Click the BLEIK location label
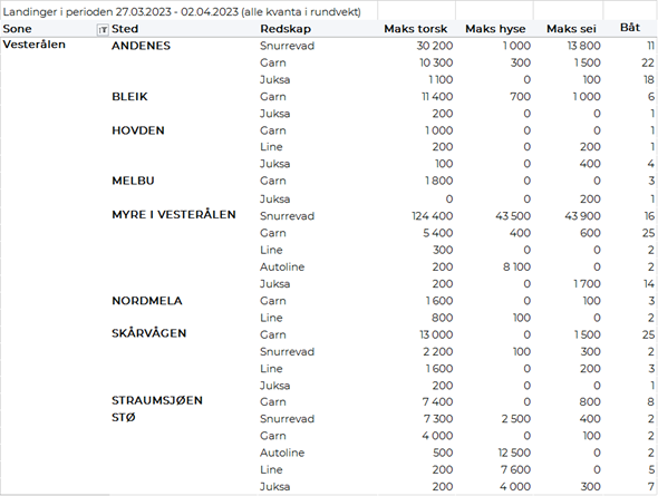Image resolution: width=658 pixels, height=496 pixels. click(x=130, y=97)
